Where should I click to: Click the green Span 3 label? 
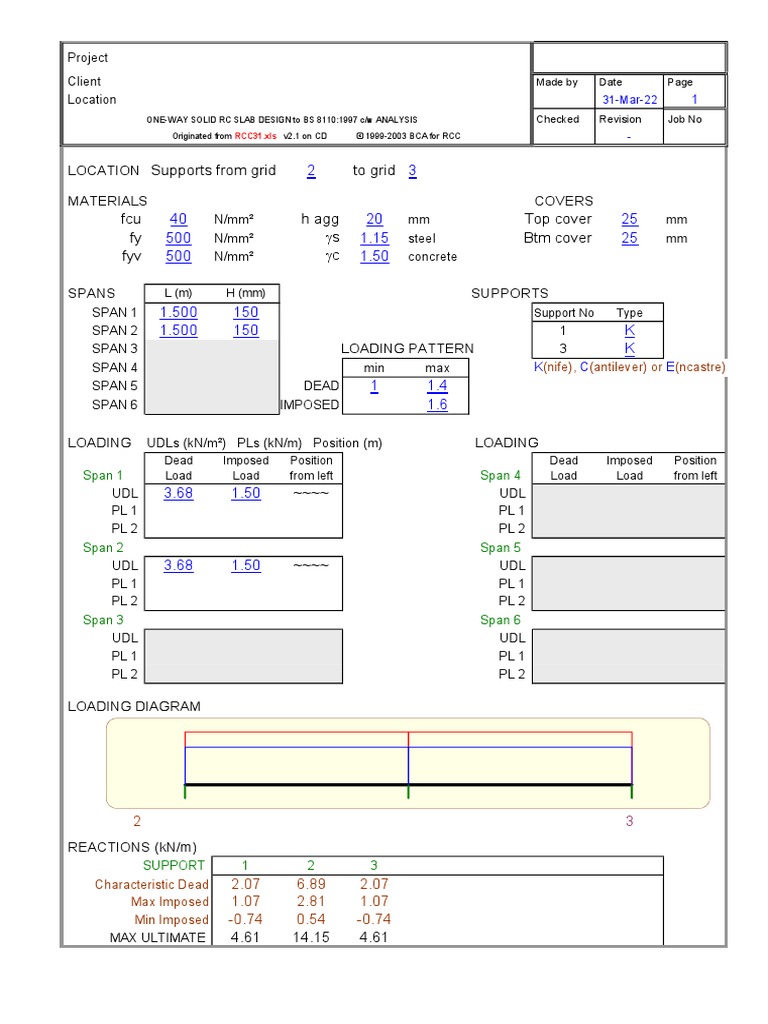tap(103, 620)
